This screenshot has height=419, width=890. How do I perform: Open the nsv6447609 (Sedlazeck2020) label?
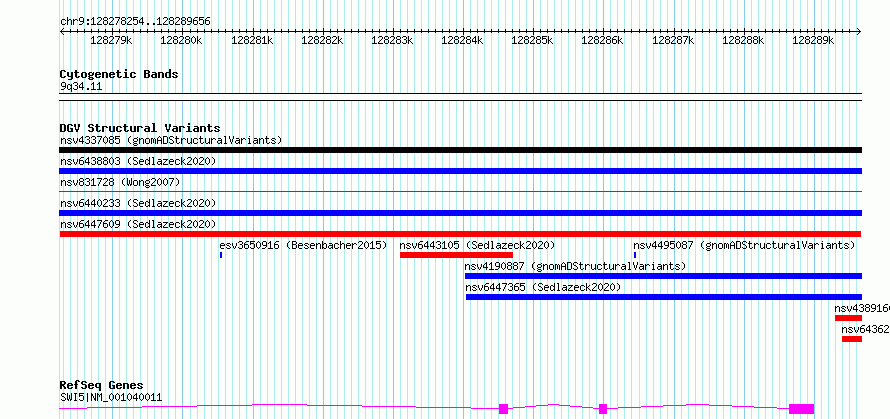pos(138,224)
